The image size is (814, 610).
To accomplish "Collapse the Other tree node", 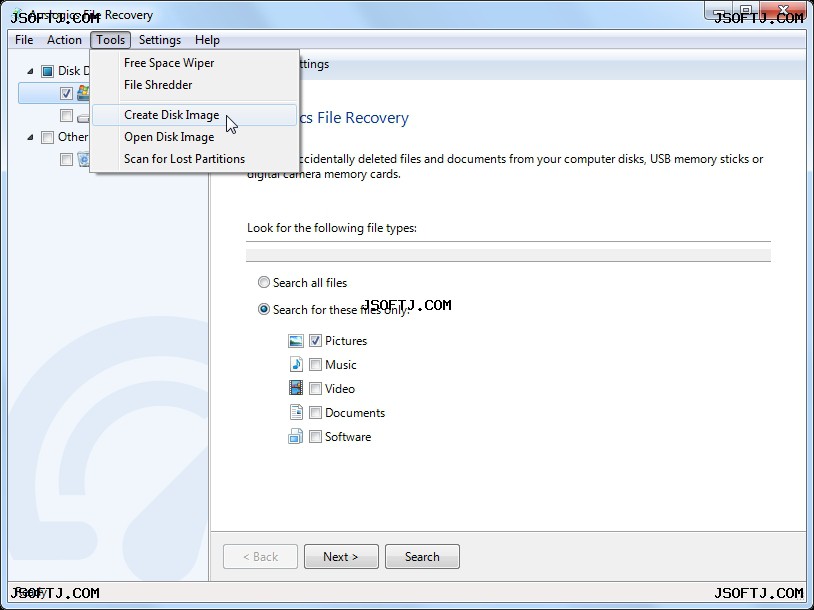I will coord(30,138).
